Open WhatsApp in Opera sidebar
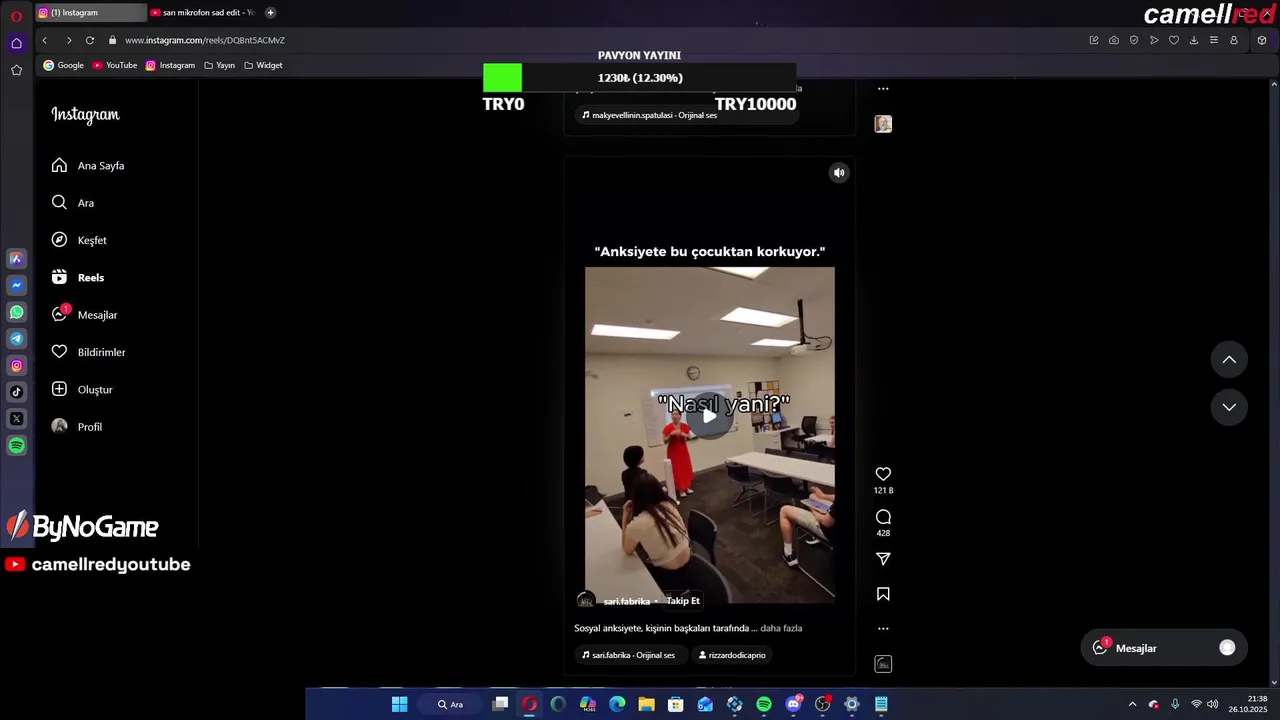This screenshot has height=720, width=1280. (x=16, y=312)
